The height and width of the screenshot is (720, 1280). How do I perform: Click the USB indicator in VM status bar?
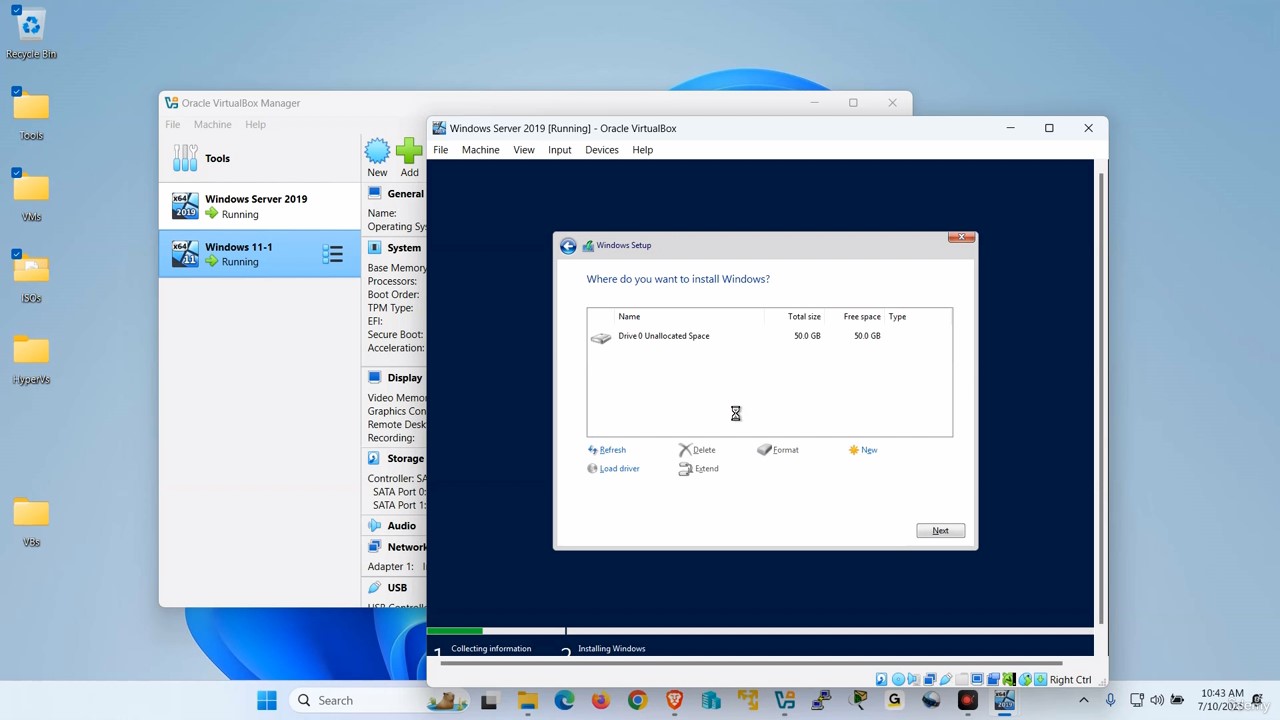[945, 679]
